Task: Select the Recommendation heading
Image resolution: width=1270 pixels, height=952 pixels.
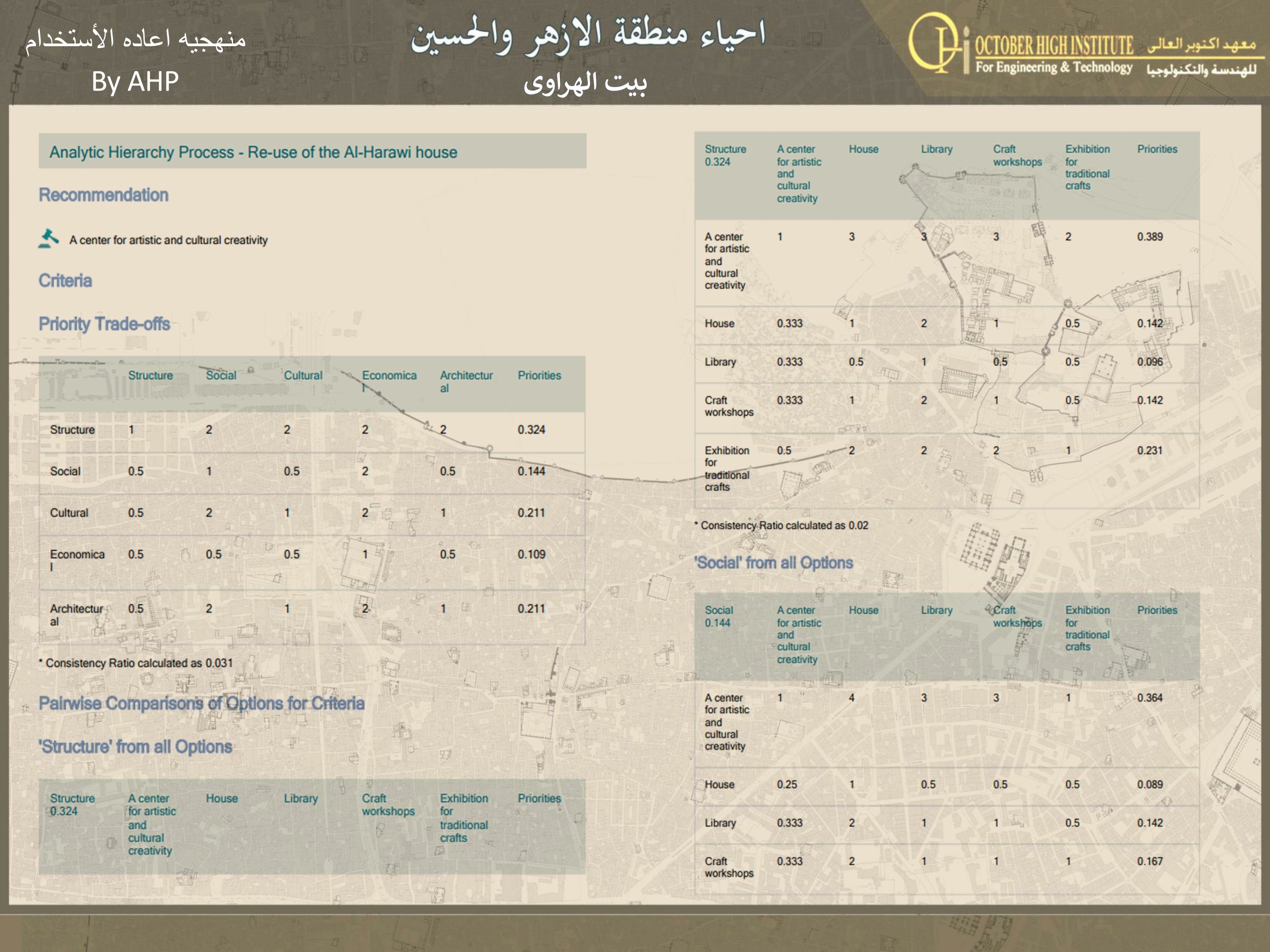Action: (103, 195)
